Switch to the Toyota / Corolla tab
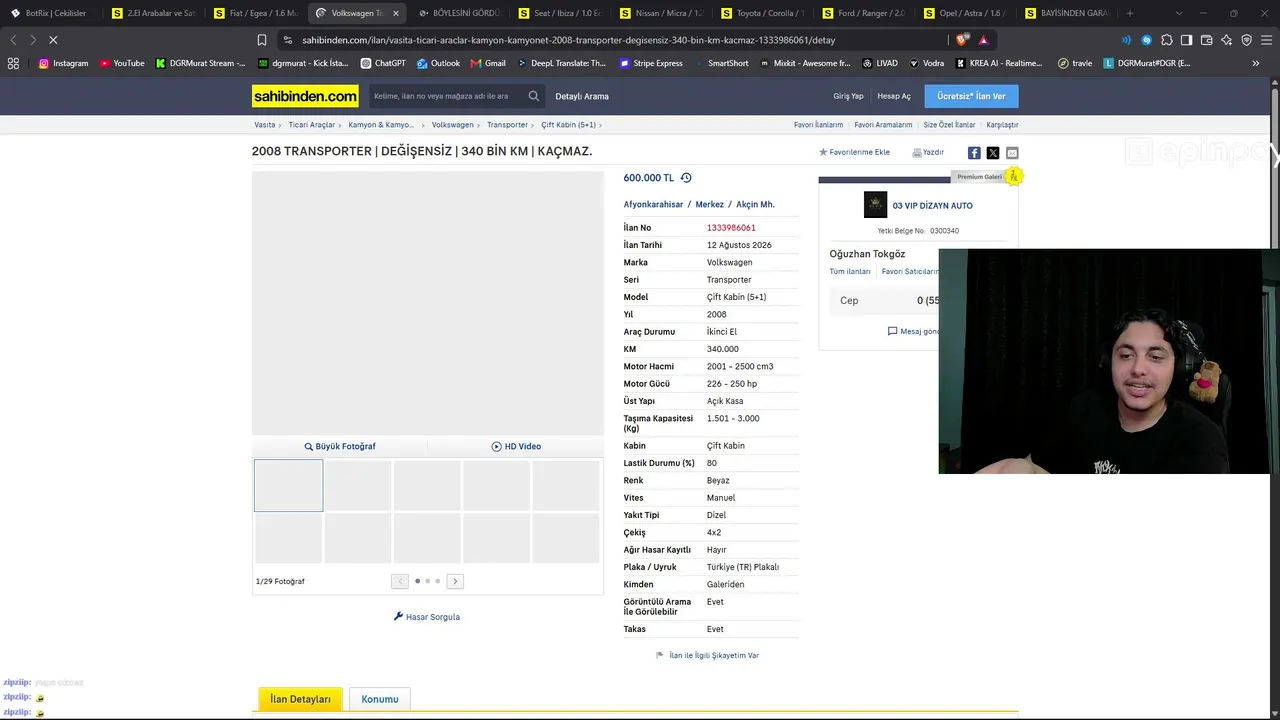This screenshot has width=1280, height=720. pos(764,13)
